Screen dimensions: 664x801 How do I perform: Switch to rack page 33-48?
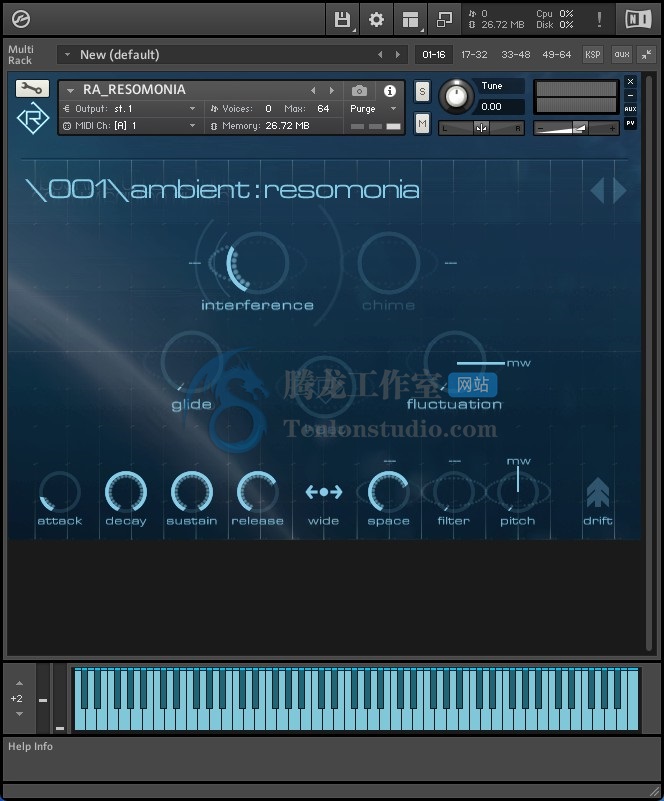coord(515,54)
